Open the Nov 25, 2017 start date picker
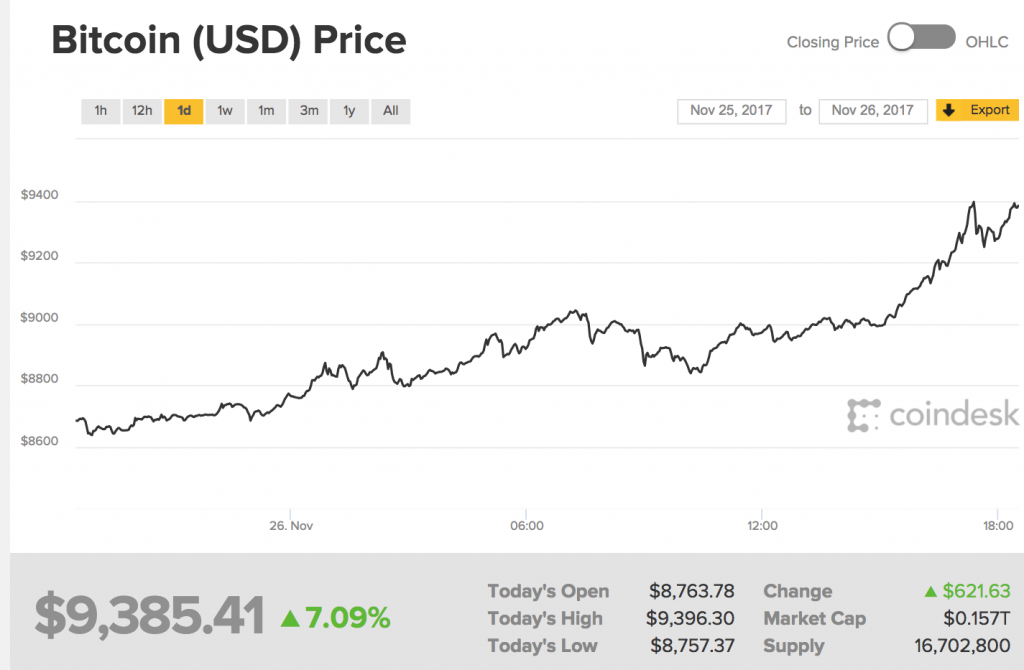The image size is (1024, 670). 731,111
